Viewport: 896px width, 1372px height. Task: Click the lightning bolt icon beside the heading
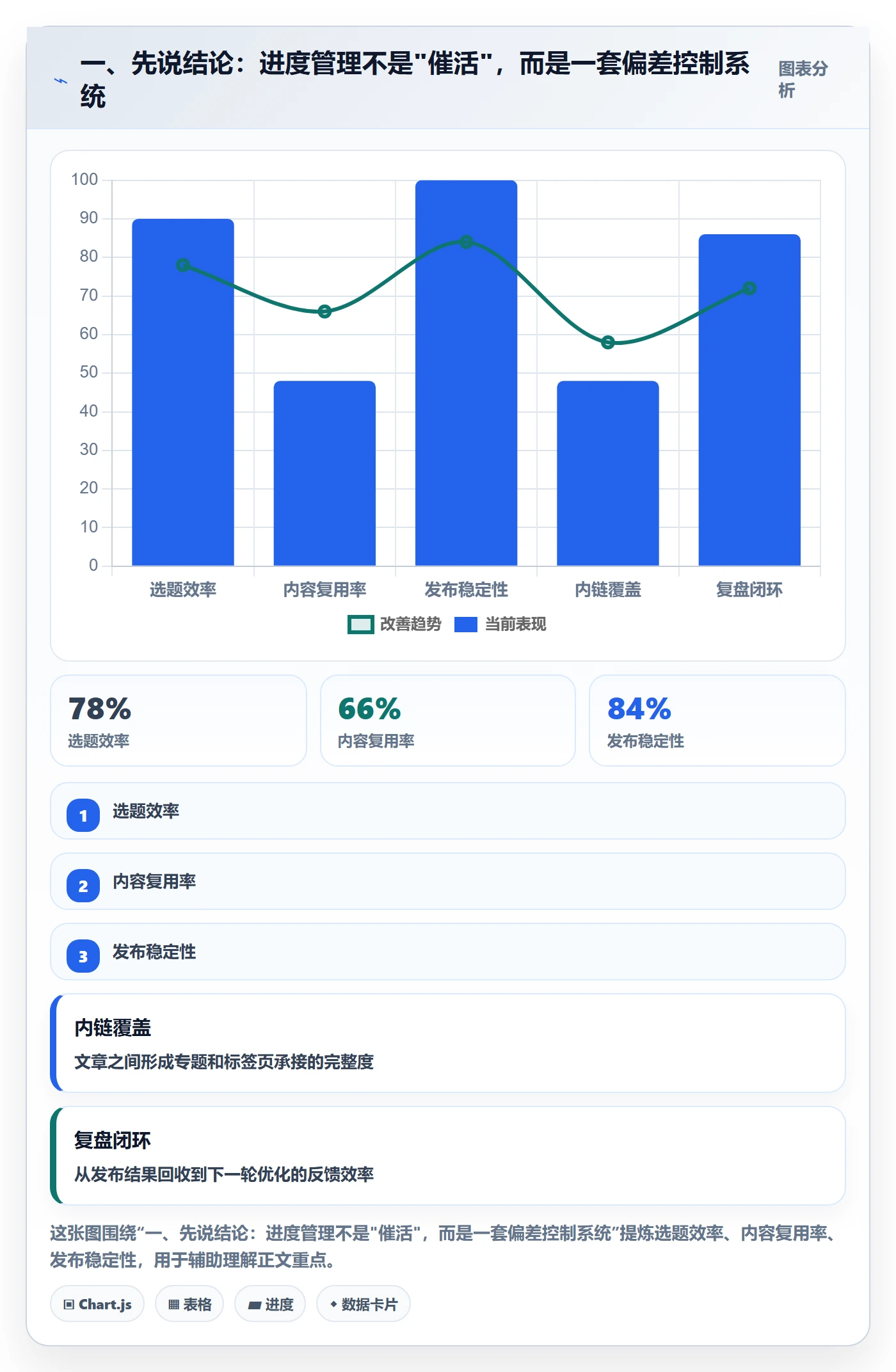60,81
